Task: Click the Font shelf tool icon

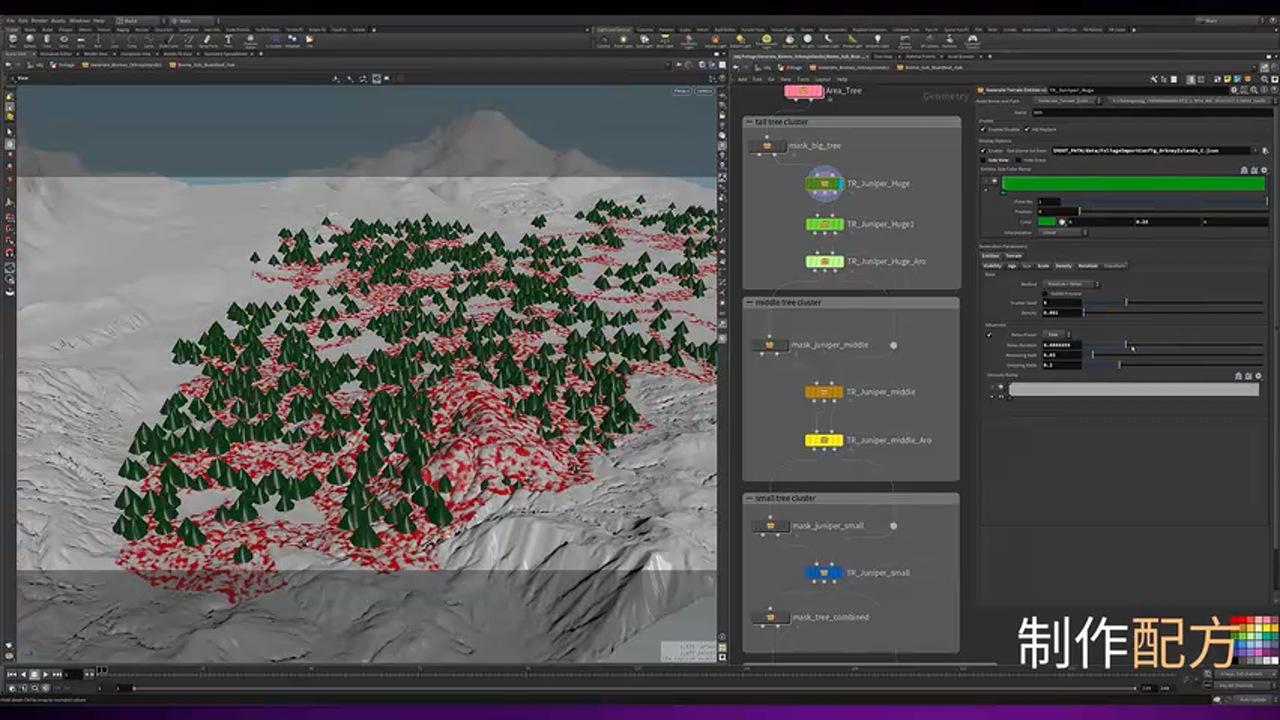Action: 228,41
